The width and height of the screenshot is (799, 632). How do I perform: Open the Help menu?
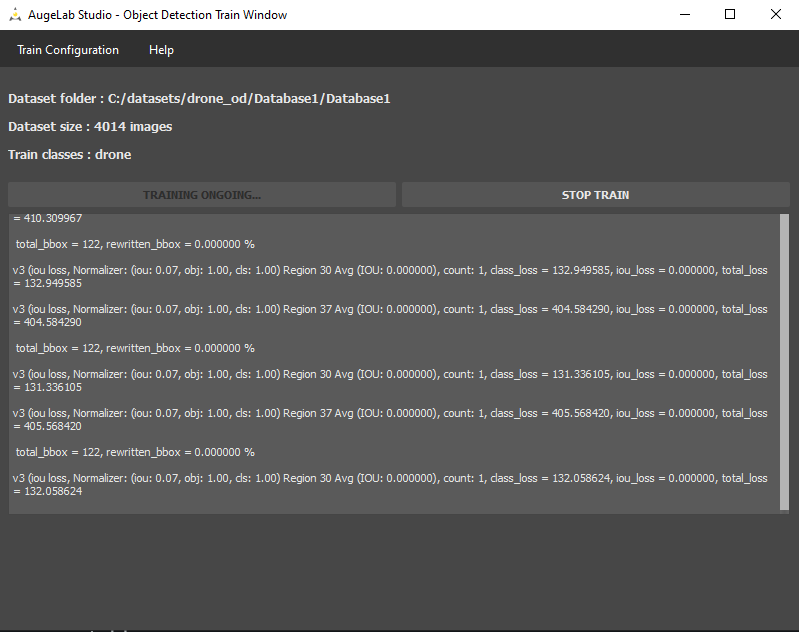[x=161, y=50]
